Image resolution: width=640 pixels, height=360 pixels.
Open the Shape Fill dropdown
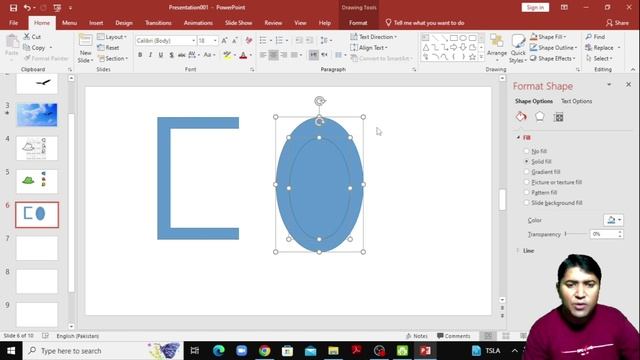click(548, 37)
